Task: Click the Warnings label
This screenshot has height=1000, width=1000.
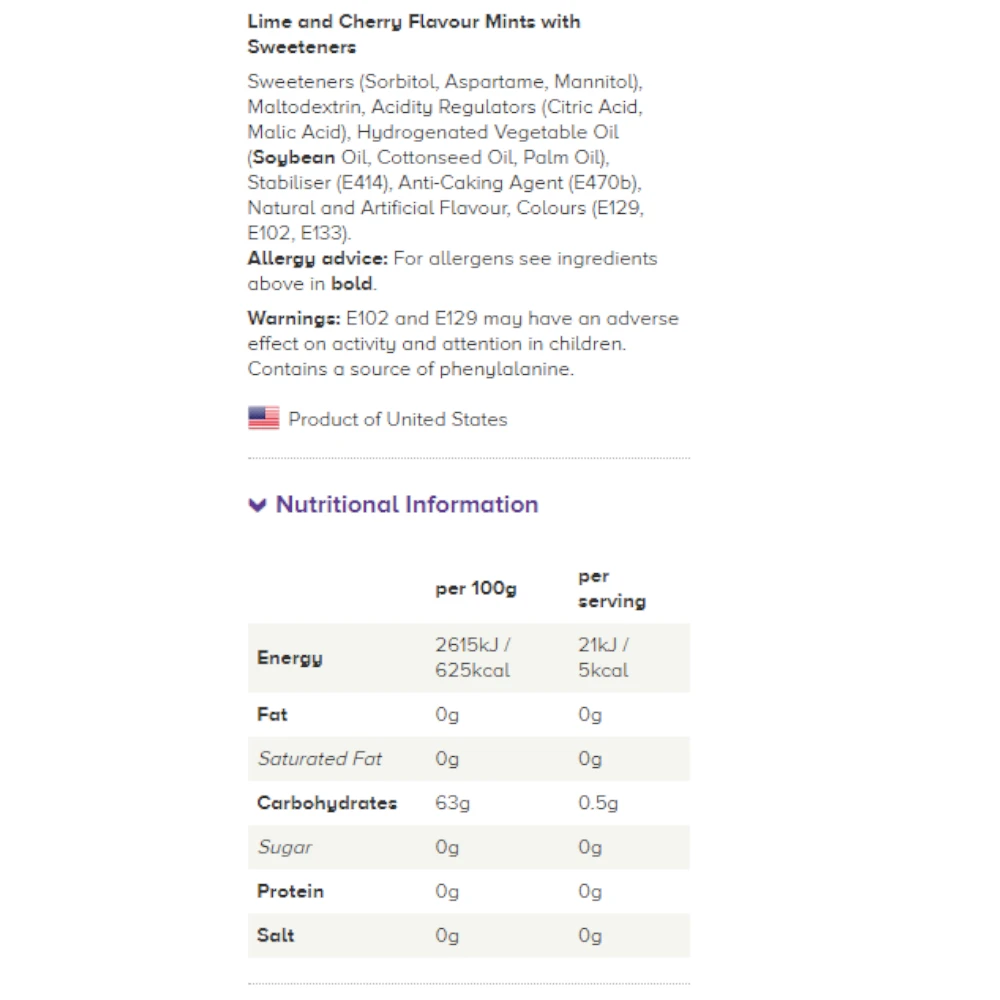Action: 294,318
